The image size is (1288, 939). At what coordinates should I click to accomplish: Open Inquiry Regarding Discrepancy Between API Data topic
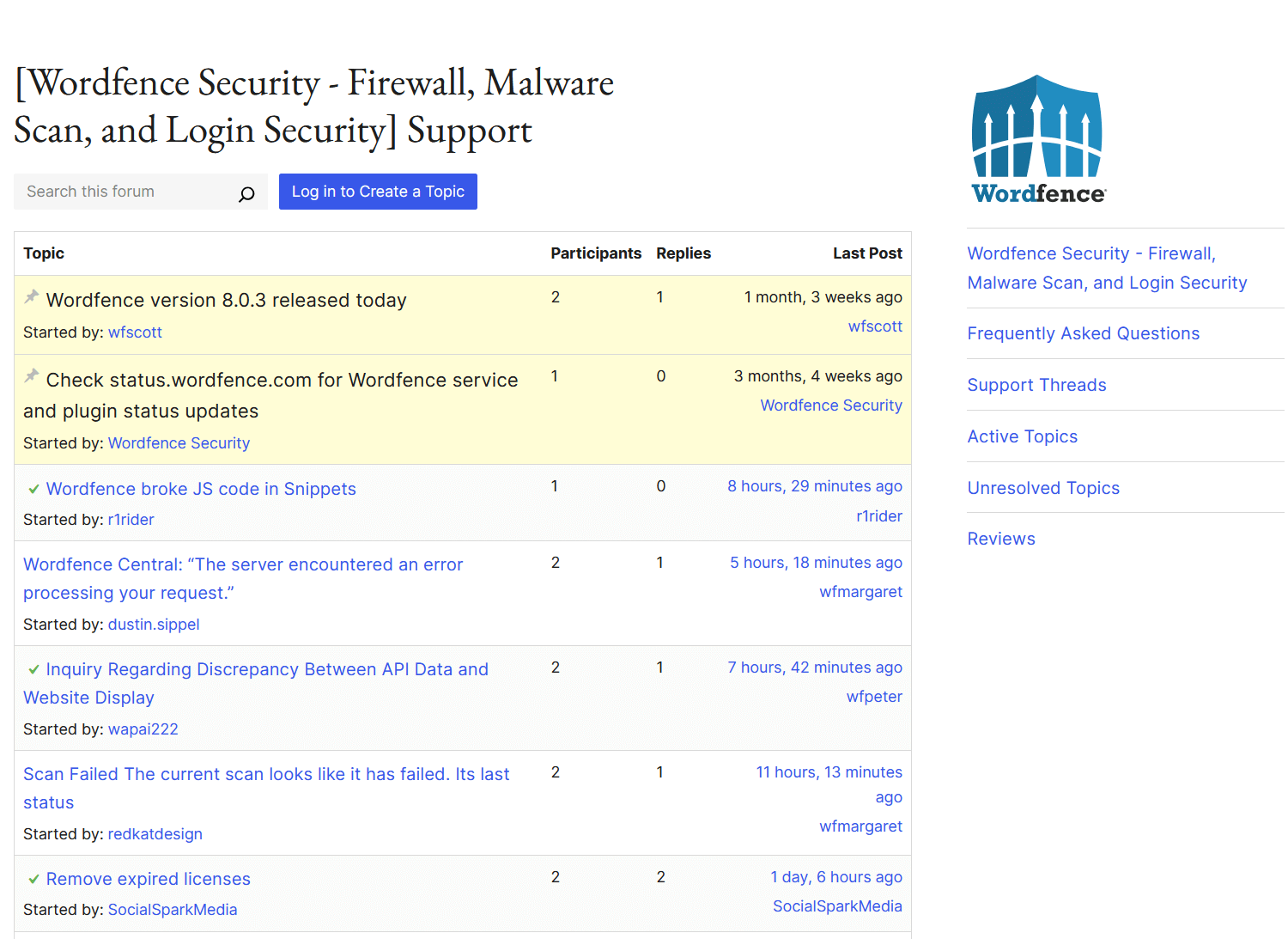tap(256, 683)
